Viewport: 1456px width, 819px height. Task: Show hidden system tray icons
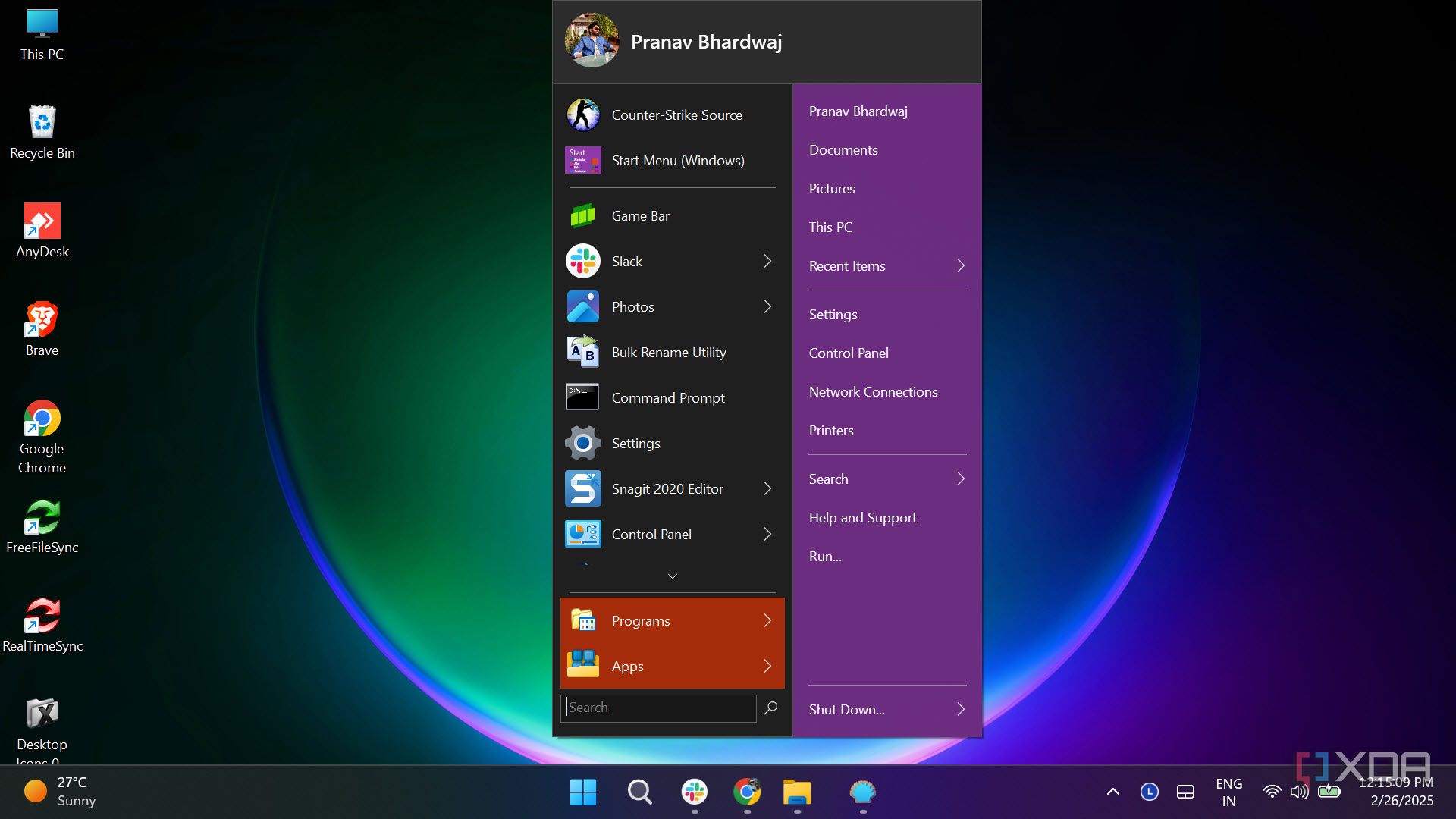point(1112,791)
